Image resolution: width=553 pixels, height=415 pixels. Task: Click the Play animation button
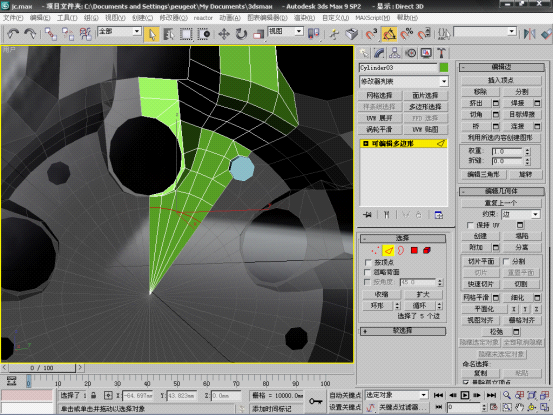465,395
